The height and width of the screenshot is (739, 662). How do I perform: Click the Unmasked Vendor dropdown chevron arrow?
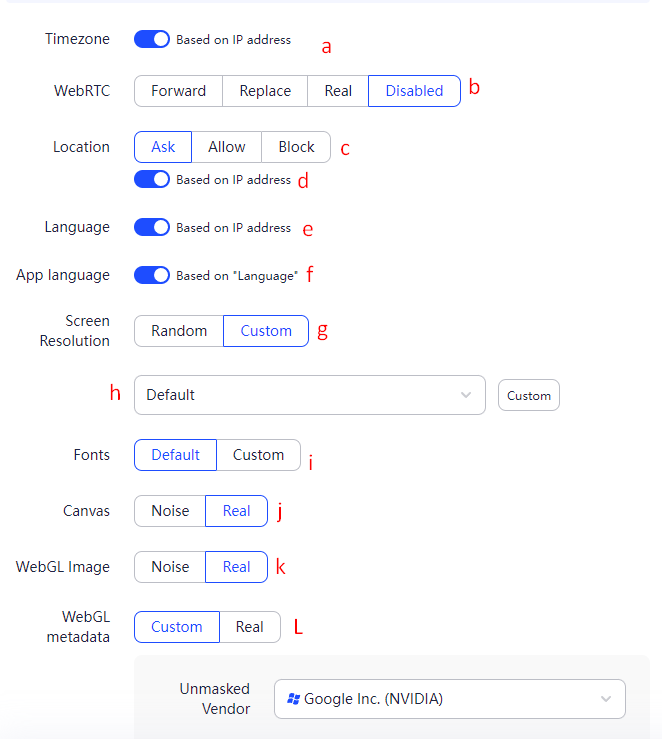[606, 699]
